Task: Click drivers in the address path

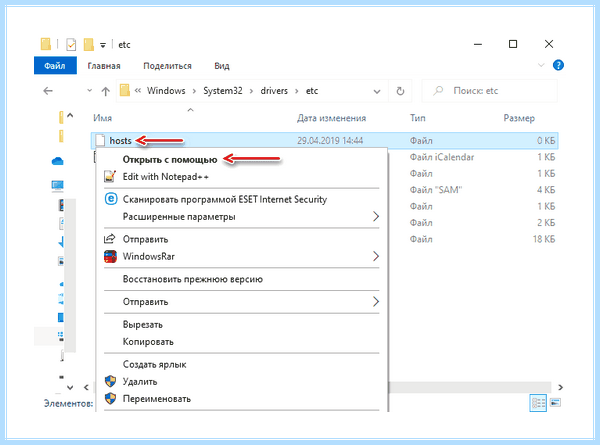Action: click(x=274, y=91)
